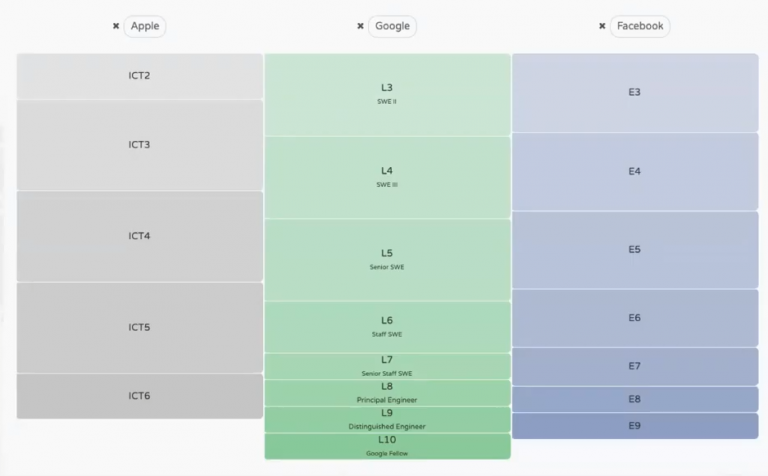Image resolution: width=768 pixels, height=476 pixels.
Task: Click the L6 Staff SWE block
Action: tap(387, 326)
